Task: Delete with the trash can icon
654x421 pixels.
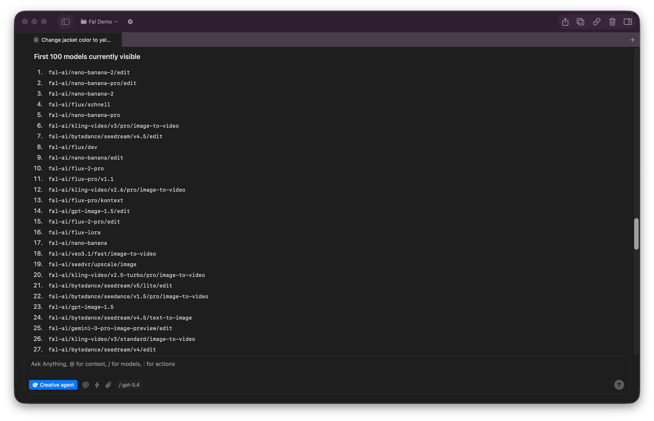Action: pos(612,22)
